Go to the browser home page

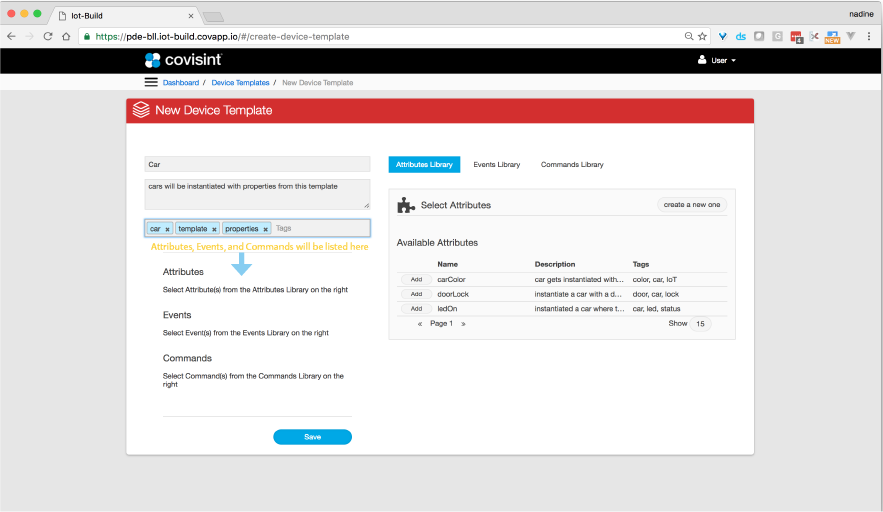[x=66, y=36]
